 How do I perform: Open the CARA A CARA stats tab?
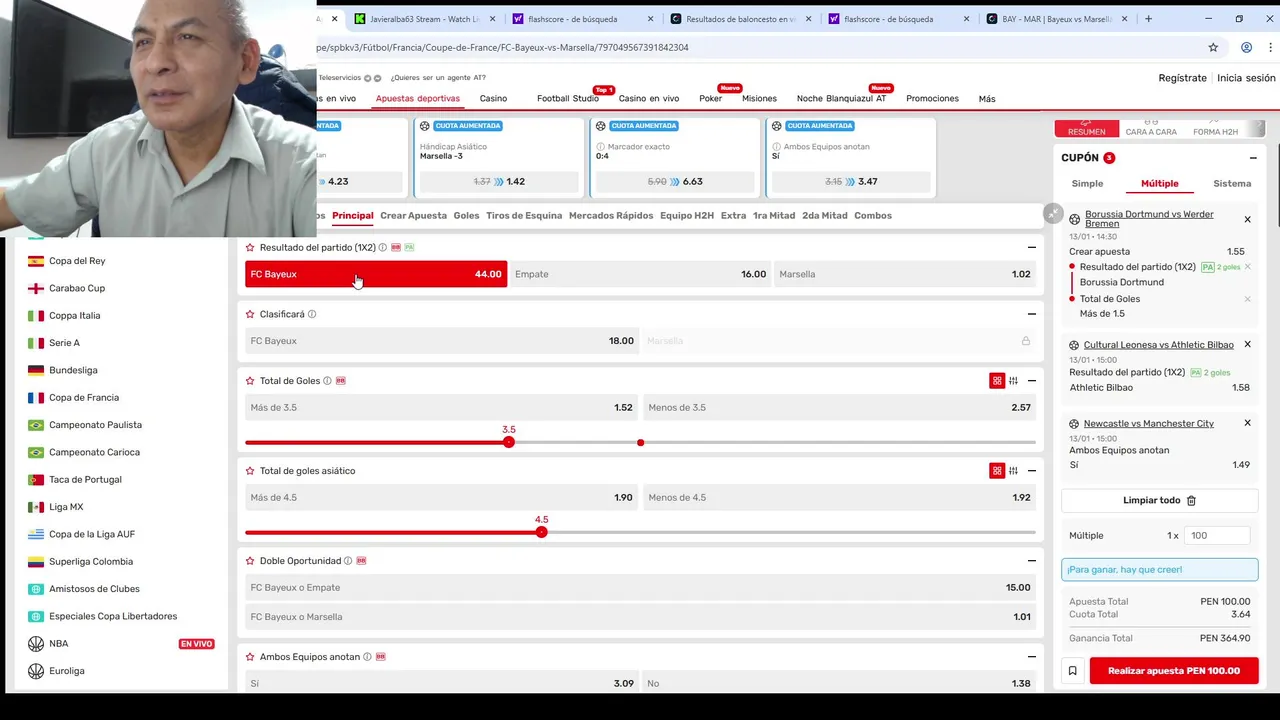point(1151,128)
